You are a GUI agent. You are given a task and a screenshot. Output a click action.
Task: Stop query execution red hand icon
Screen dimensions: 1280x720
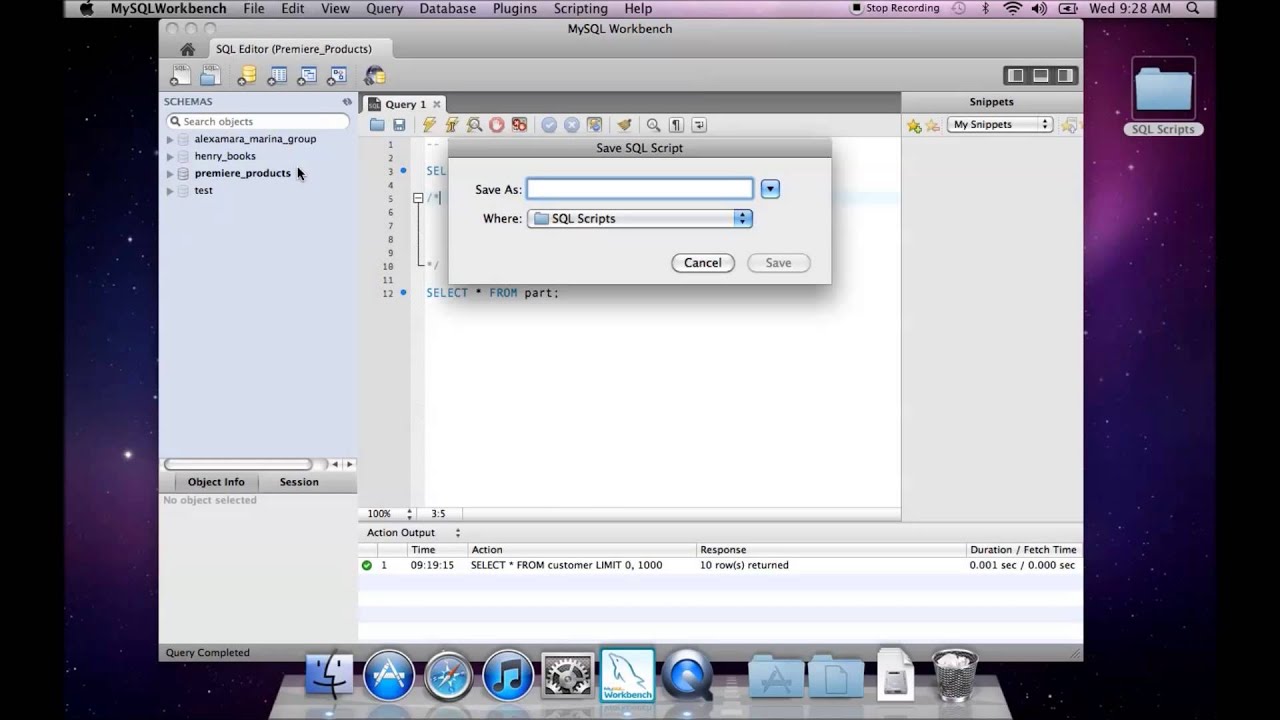(497, 125)
